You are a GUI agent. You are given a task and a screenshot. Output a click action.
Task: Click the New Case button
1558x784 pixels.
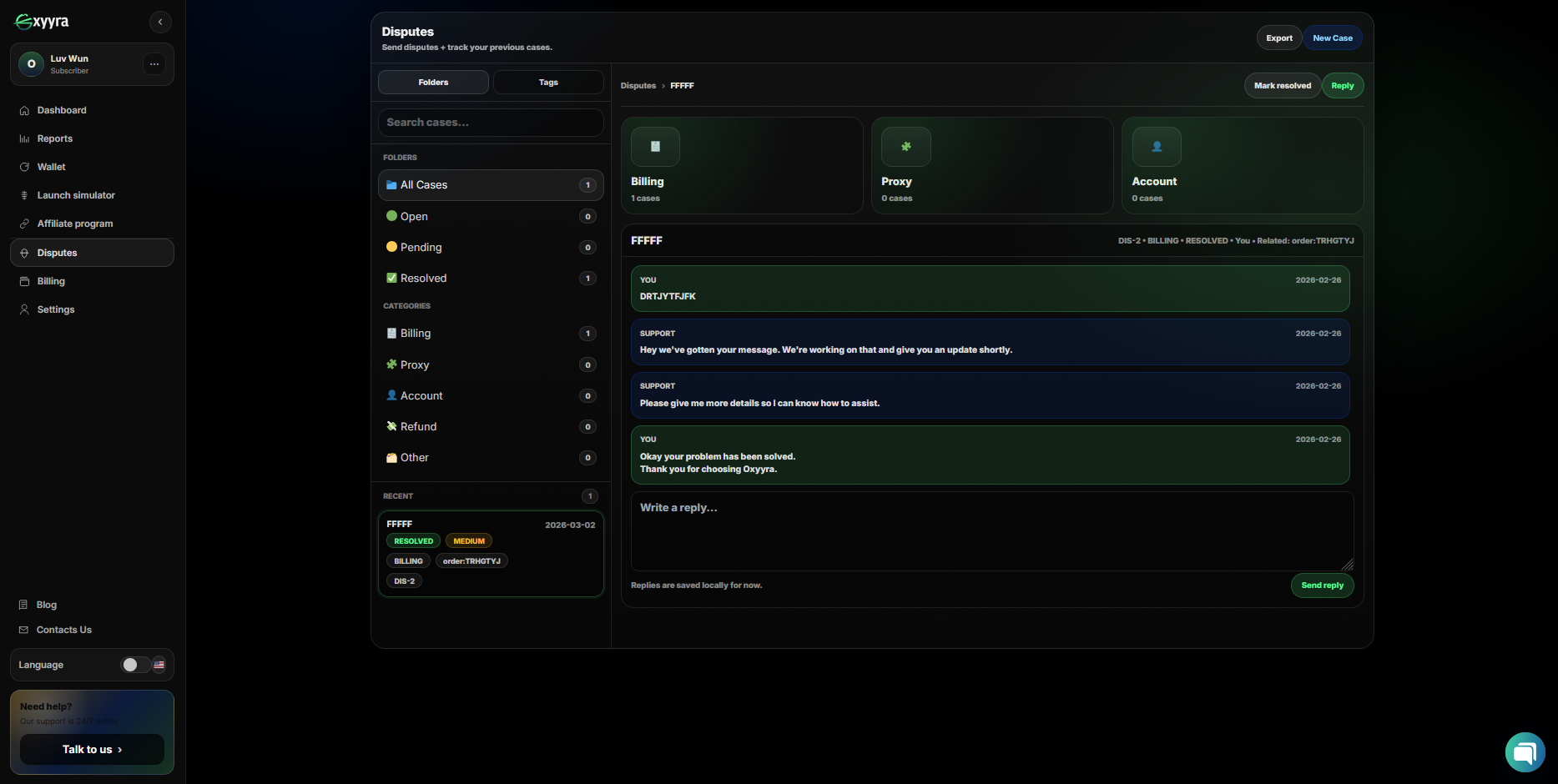pos(1332,38)
